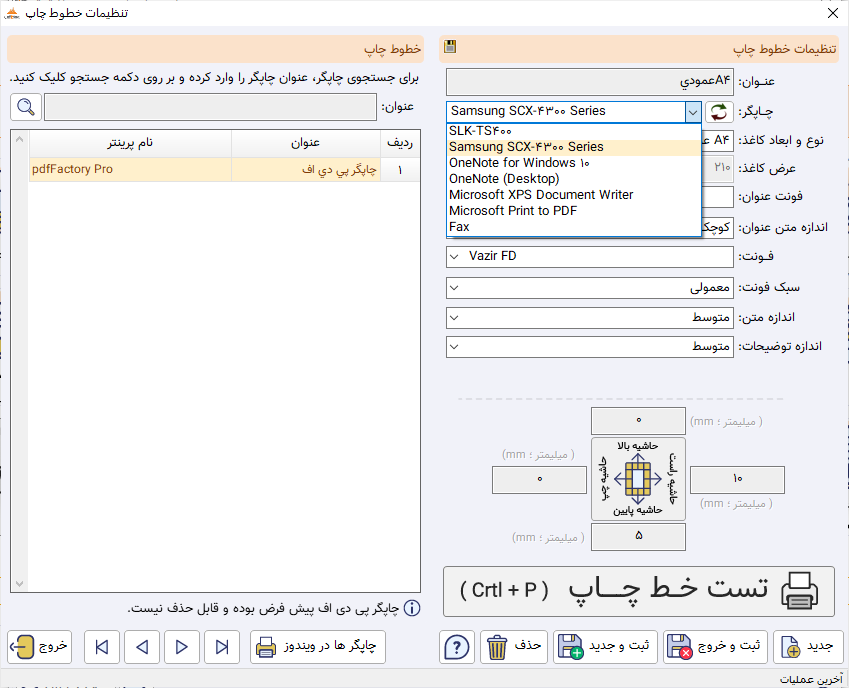Screen dimensions: 849x688
Task: Select SLK-TS400 from printer list
Action: tap(574, 131)
